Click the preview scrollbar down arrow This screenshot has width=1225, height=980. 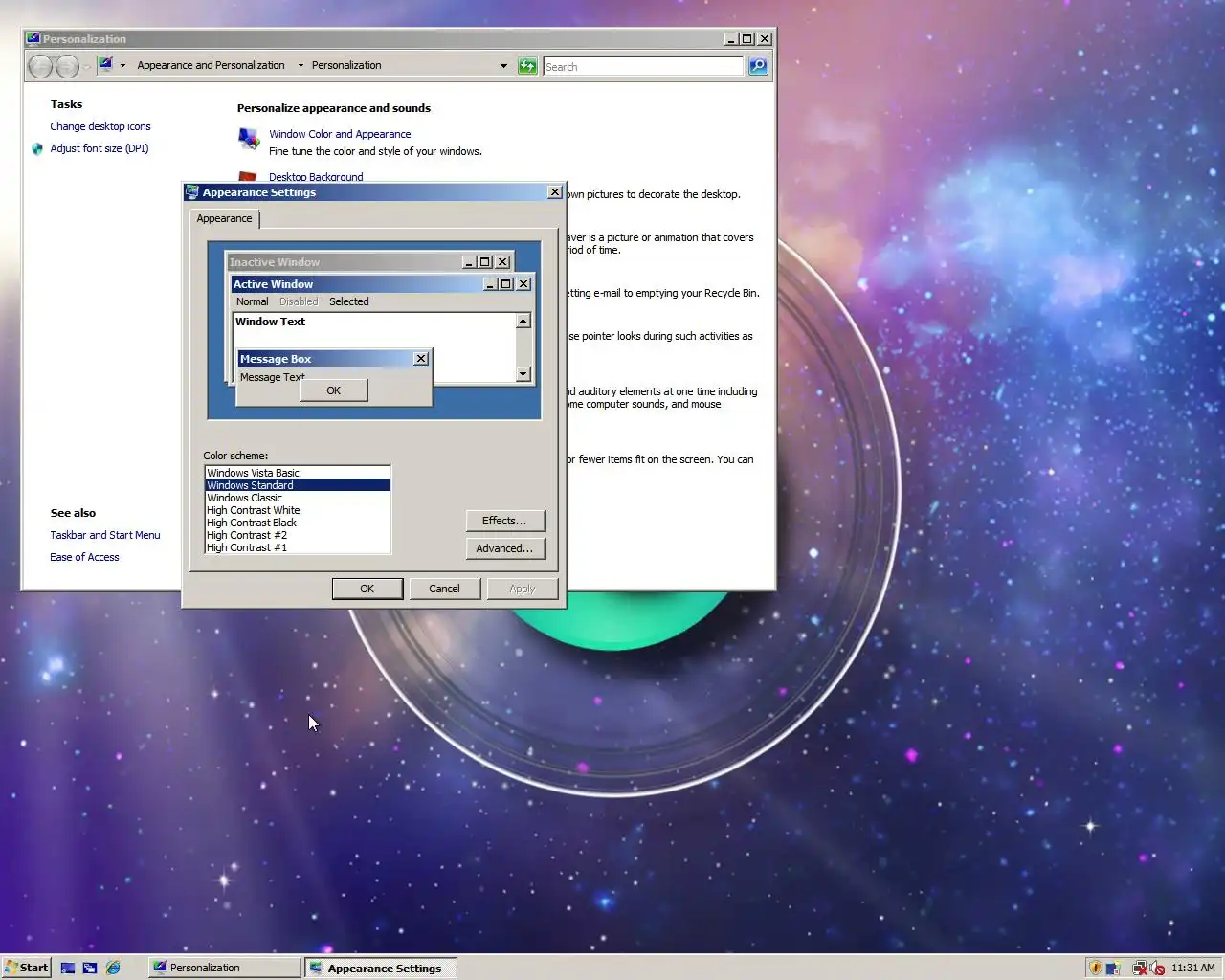[x=523, y=374]
